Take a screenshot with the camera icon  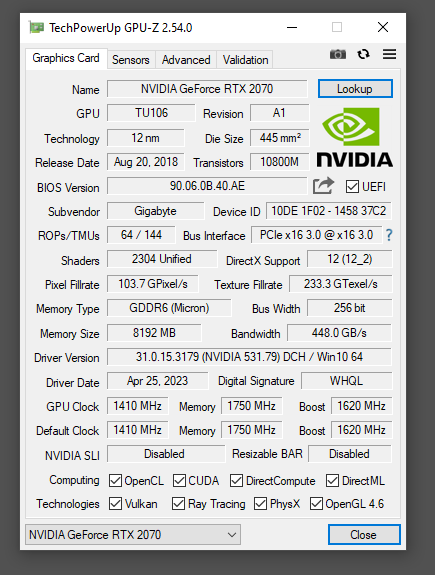point(338,55)
